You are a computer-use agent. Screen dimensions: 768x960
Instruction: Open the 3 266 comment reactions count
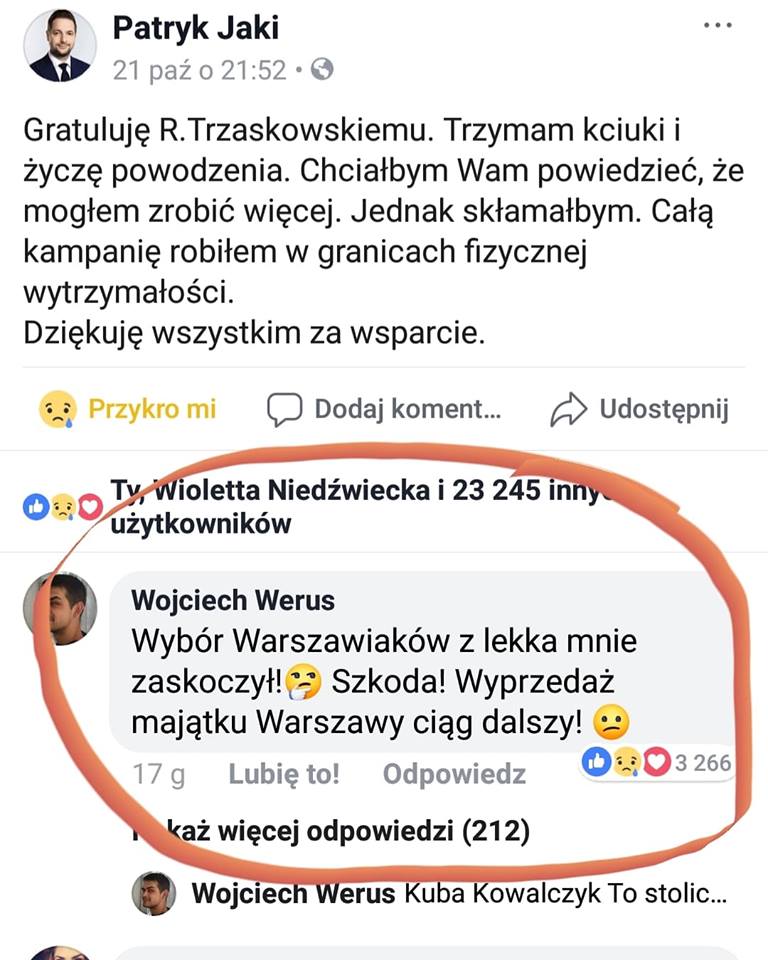(703, 763)
